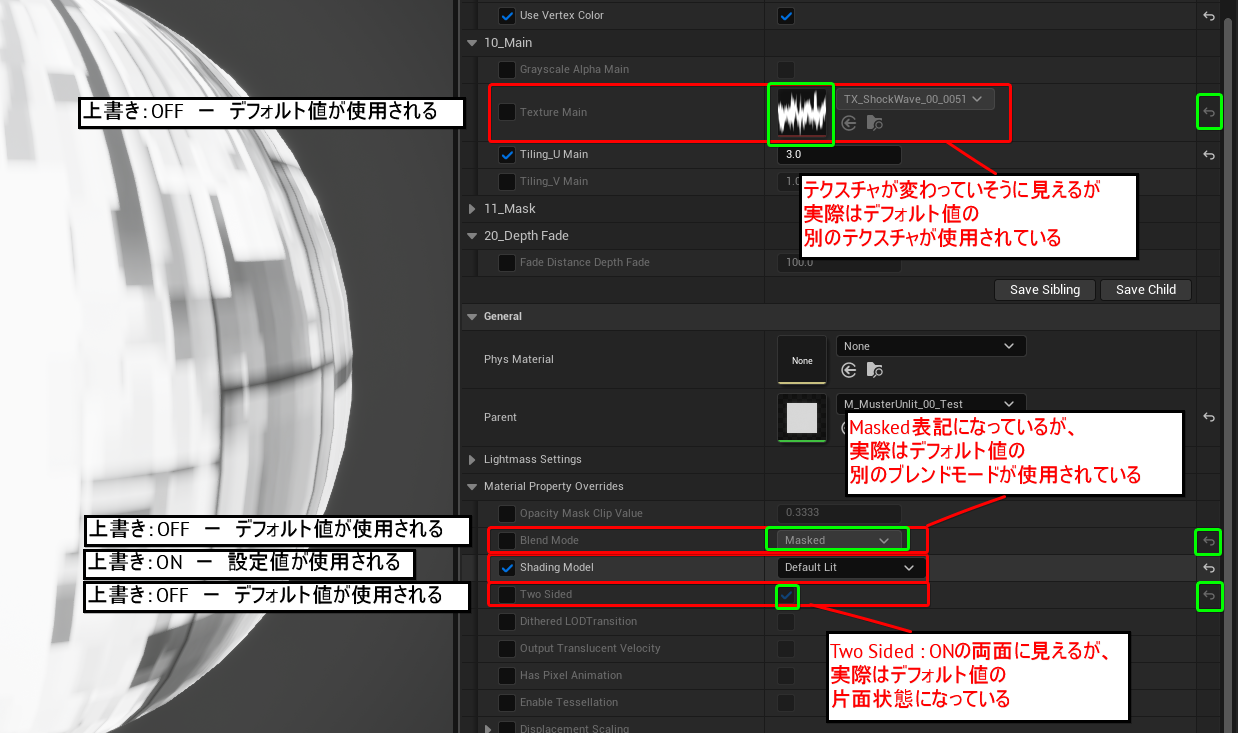The height and width of the screenshot is (733, 1238).
Task: Disable the Shading Model override checkbox
Action: click(x=507, y=567)
